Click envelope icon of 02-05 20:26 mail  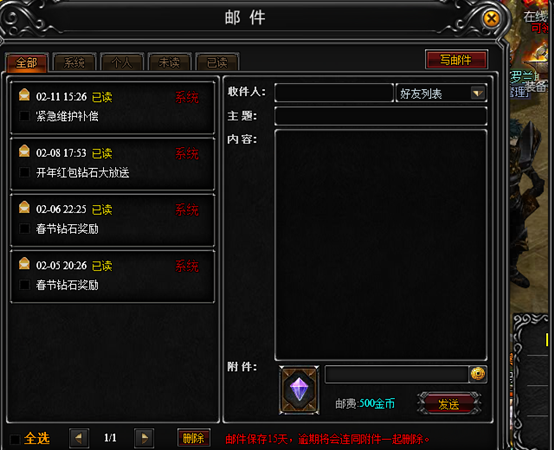(x=24, y=264)
